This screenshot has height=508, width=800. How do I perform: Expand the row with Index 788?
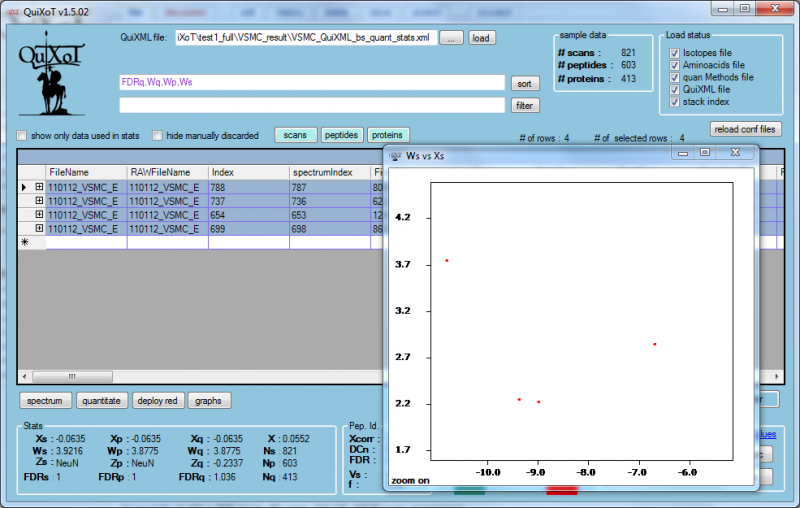click(x=40, y=187)
